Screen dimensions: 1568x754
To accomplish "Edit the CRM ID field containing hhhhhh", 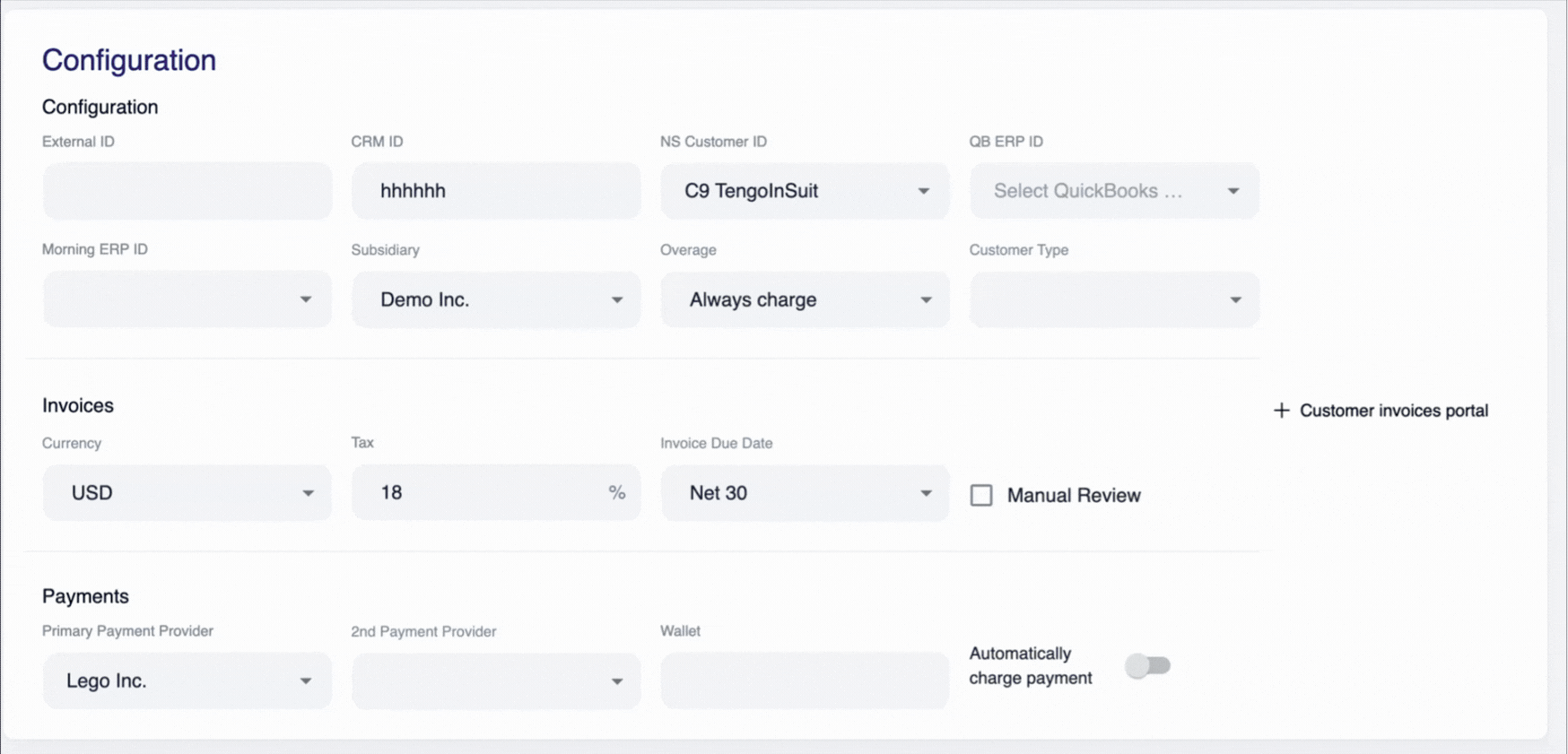I will pyautogui.click(x=496, y=191).
